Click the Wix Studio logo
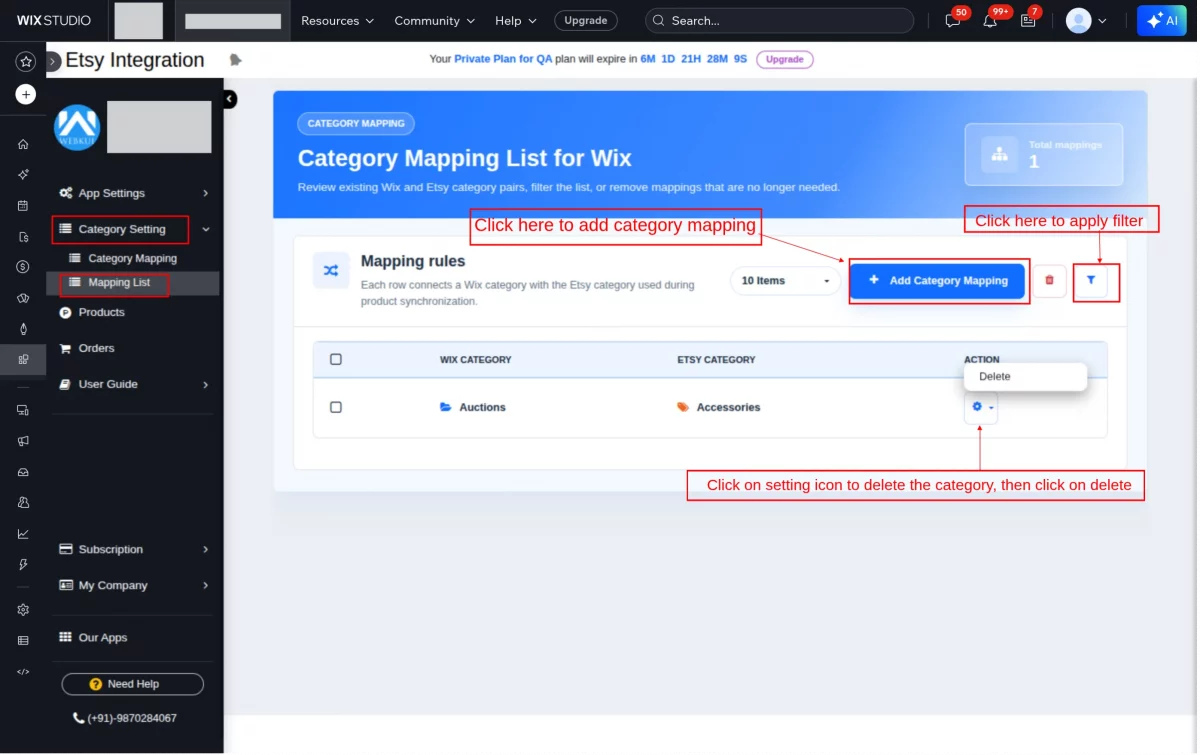Image resolution: width=1200 pixels, height=755 pixels. tap(54, 20)
